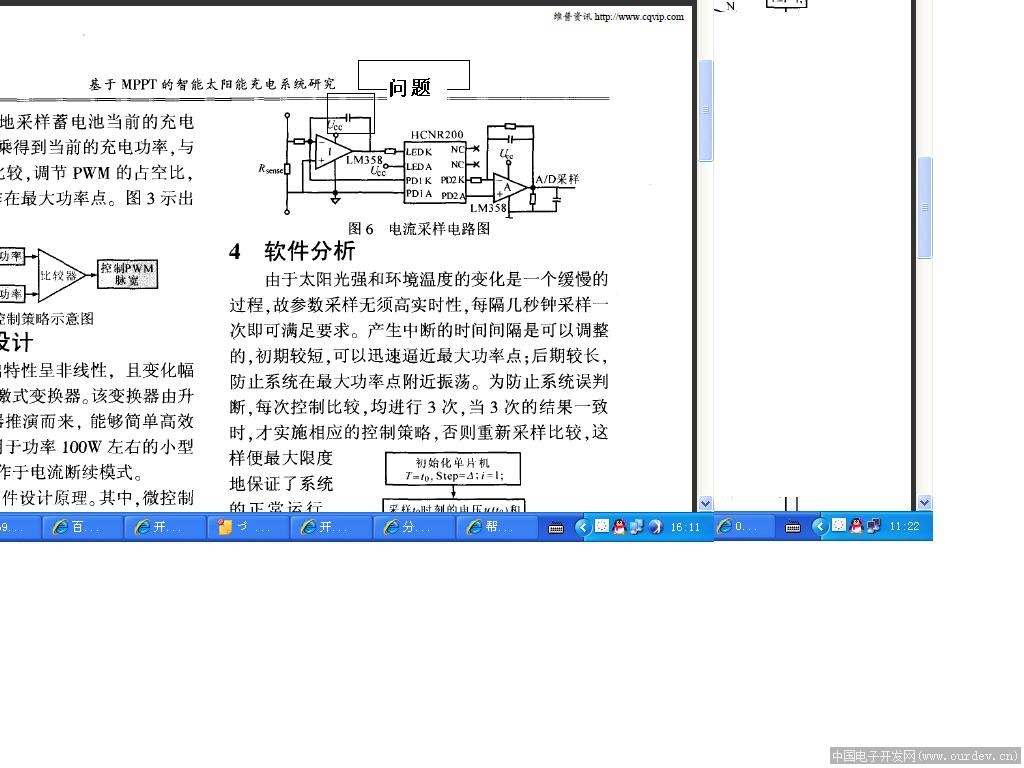Open the 百... Internet Explorer taskbar button
The image size is (1024, 768).
click(x=81, y=527)
